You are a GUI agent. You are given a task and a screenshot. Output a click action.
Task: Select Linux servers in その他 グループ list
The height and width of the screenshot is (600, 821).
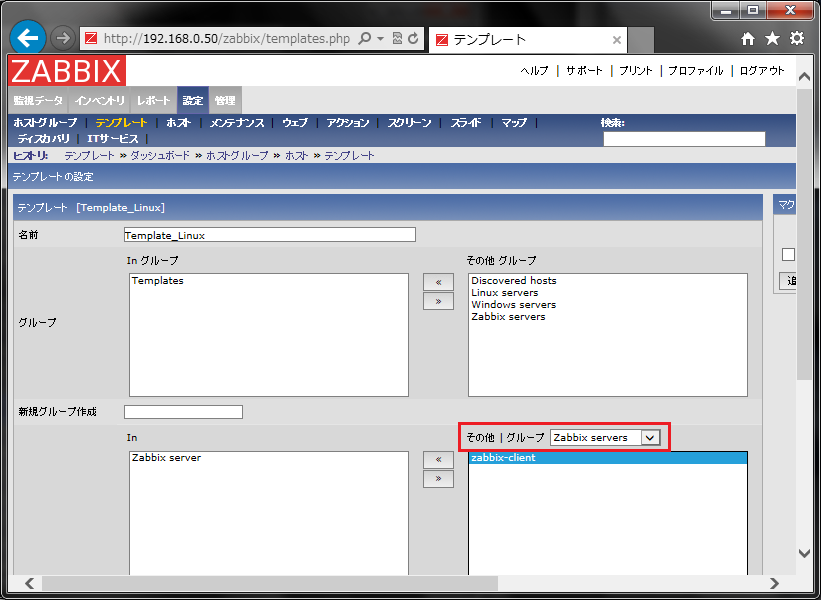coord(607,293)
